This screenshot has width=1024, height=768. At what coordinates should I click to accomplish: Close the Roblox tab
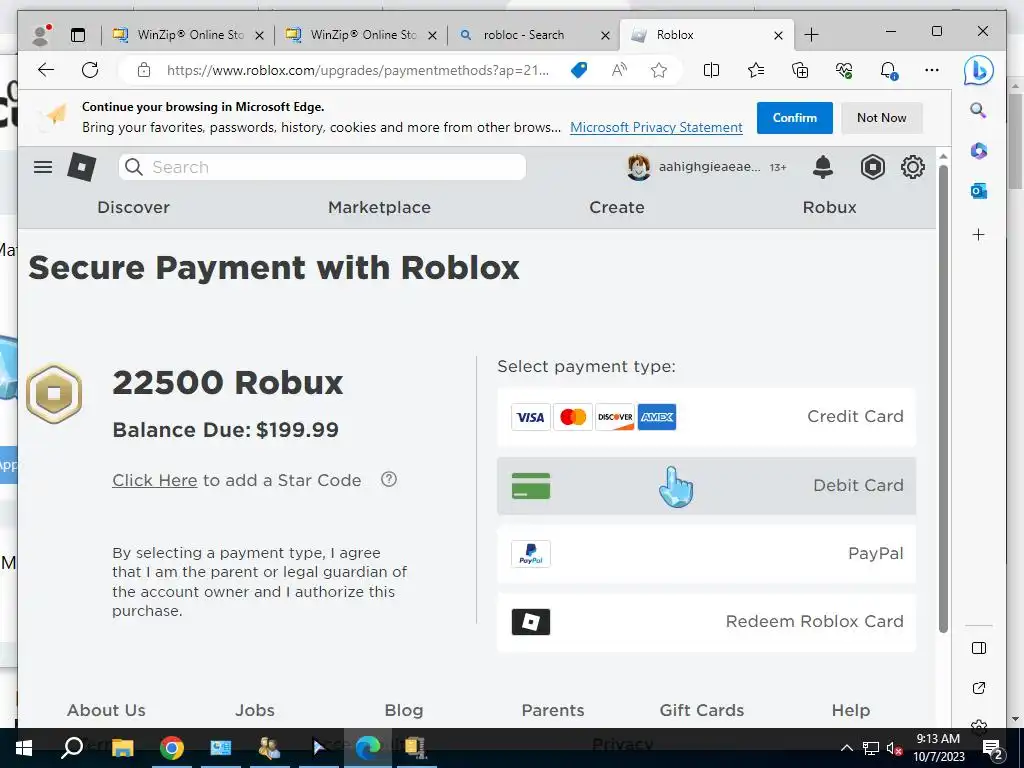[778, 35]
